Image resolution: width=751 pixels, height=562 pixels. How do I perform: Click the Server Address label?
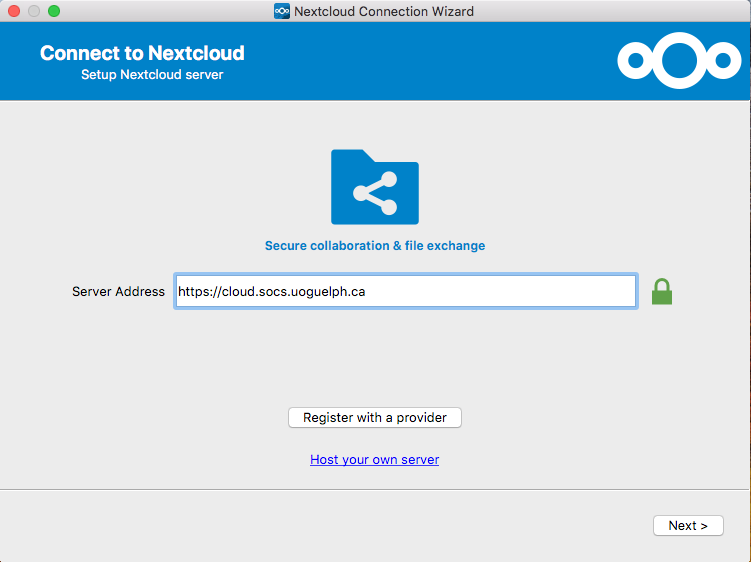pyautogui.click(x=118, y=292)
